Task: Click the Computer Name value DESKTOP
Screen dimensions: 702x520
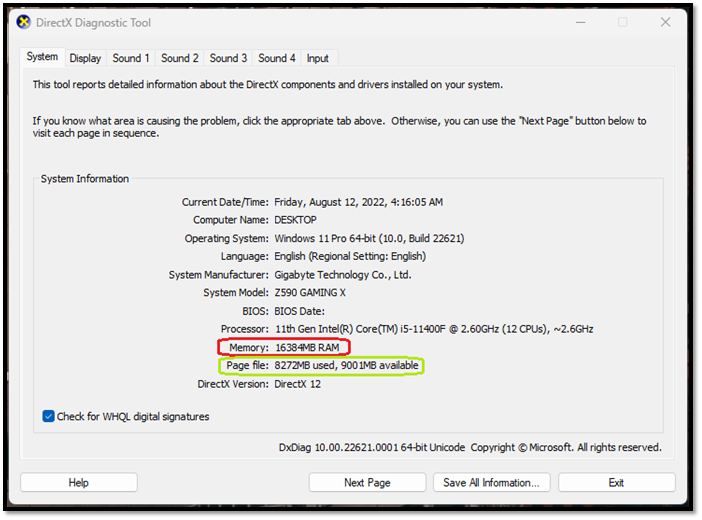Action: [295, 220]
